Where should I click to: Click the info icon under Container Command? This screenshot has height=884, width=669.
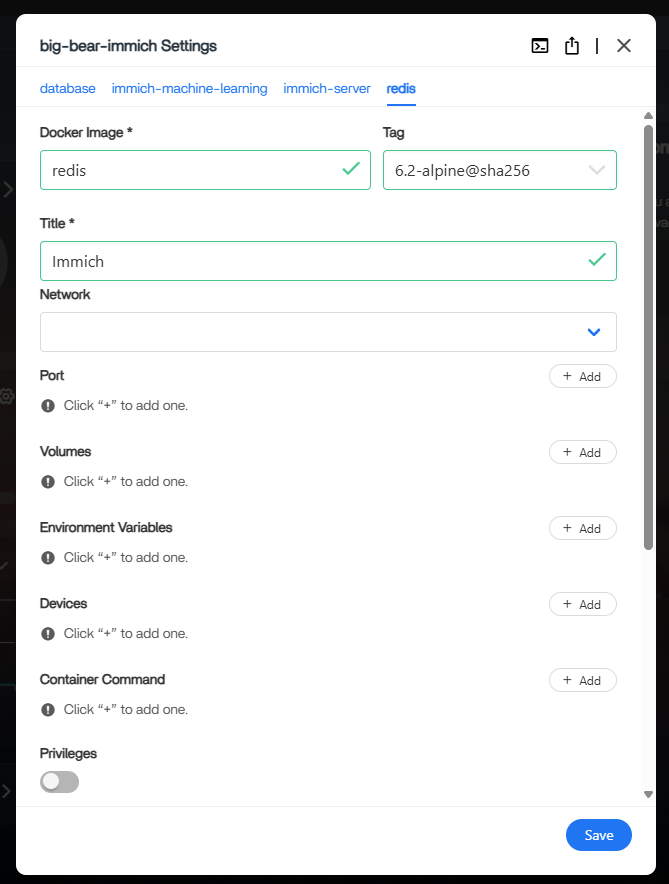(48, 710)
